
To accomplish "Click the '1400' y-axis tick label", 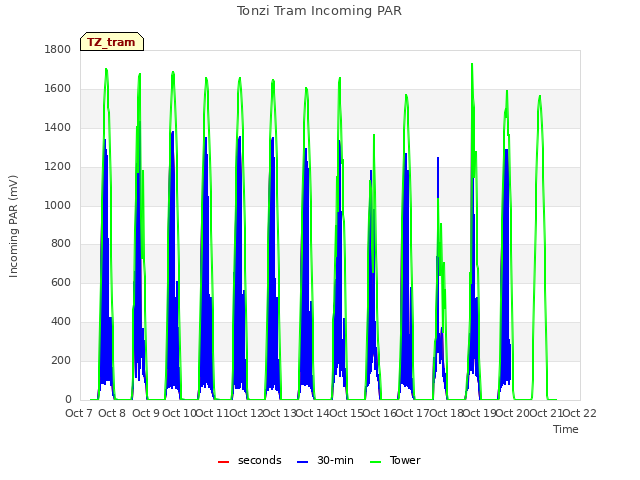I will tap(58, 127).
